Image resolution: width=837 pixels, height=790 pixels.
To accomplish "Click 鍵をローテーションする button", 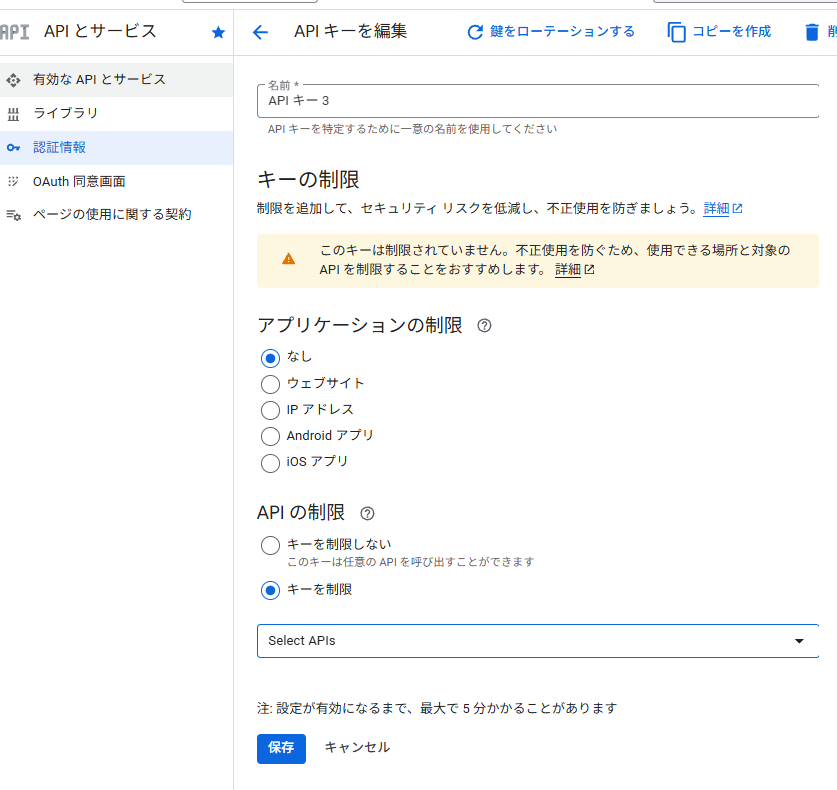I will tap(551, 32).
